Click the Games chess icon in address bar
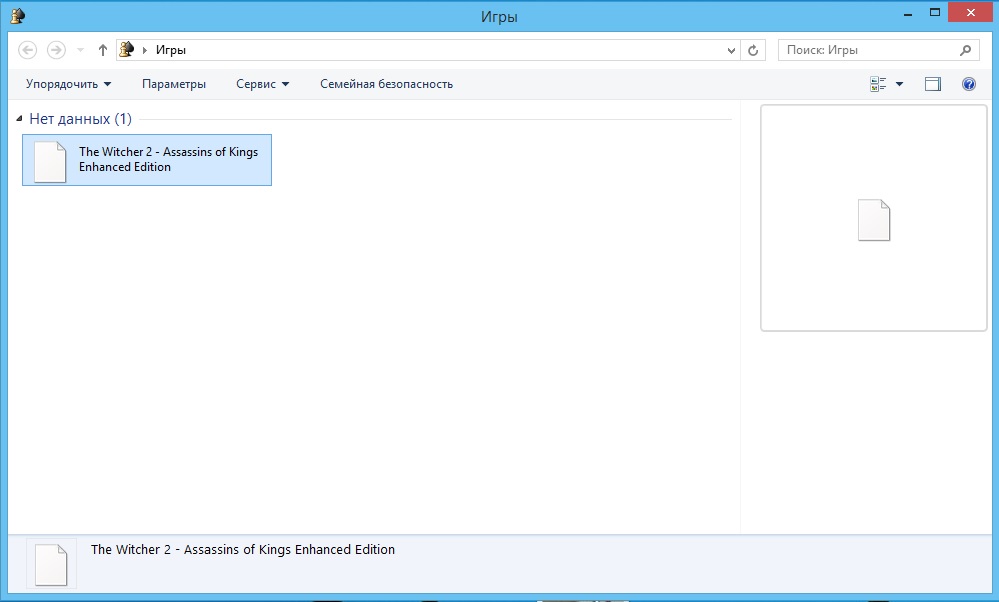999x602 pixels. coord(127,49)
